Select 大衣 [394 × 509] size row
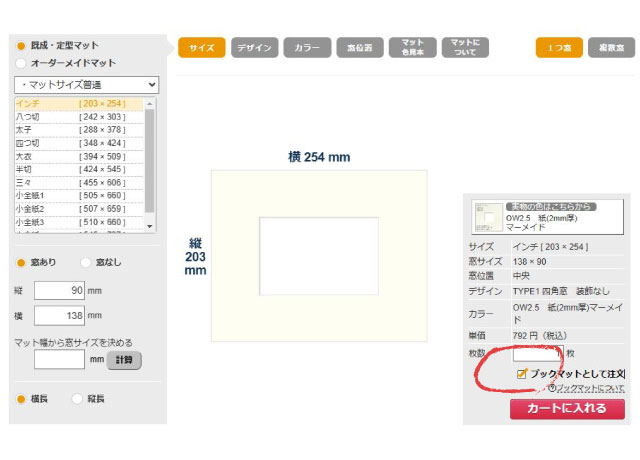The image size is (640, 460). coord(79,156)
